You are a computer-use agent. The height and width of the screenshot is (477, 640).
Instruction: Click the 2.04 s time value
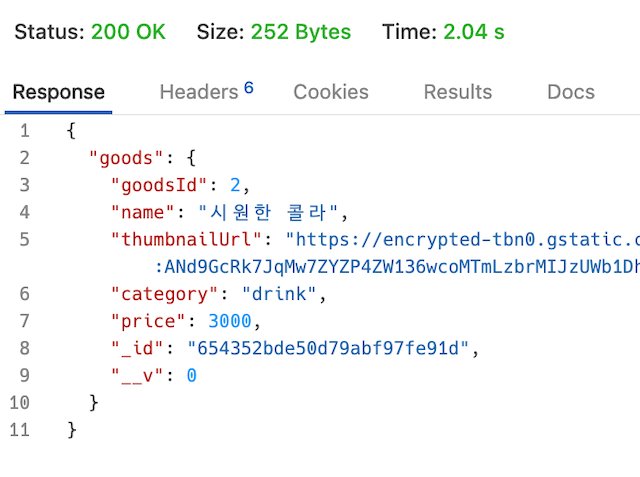click(474, 32)
